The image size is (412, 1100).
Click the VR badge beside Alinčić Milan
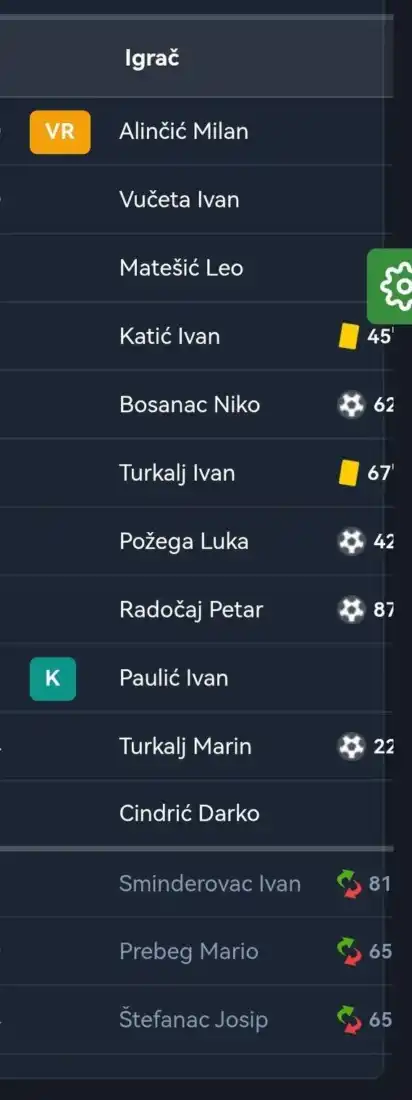tap(60, 131)
